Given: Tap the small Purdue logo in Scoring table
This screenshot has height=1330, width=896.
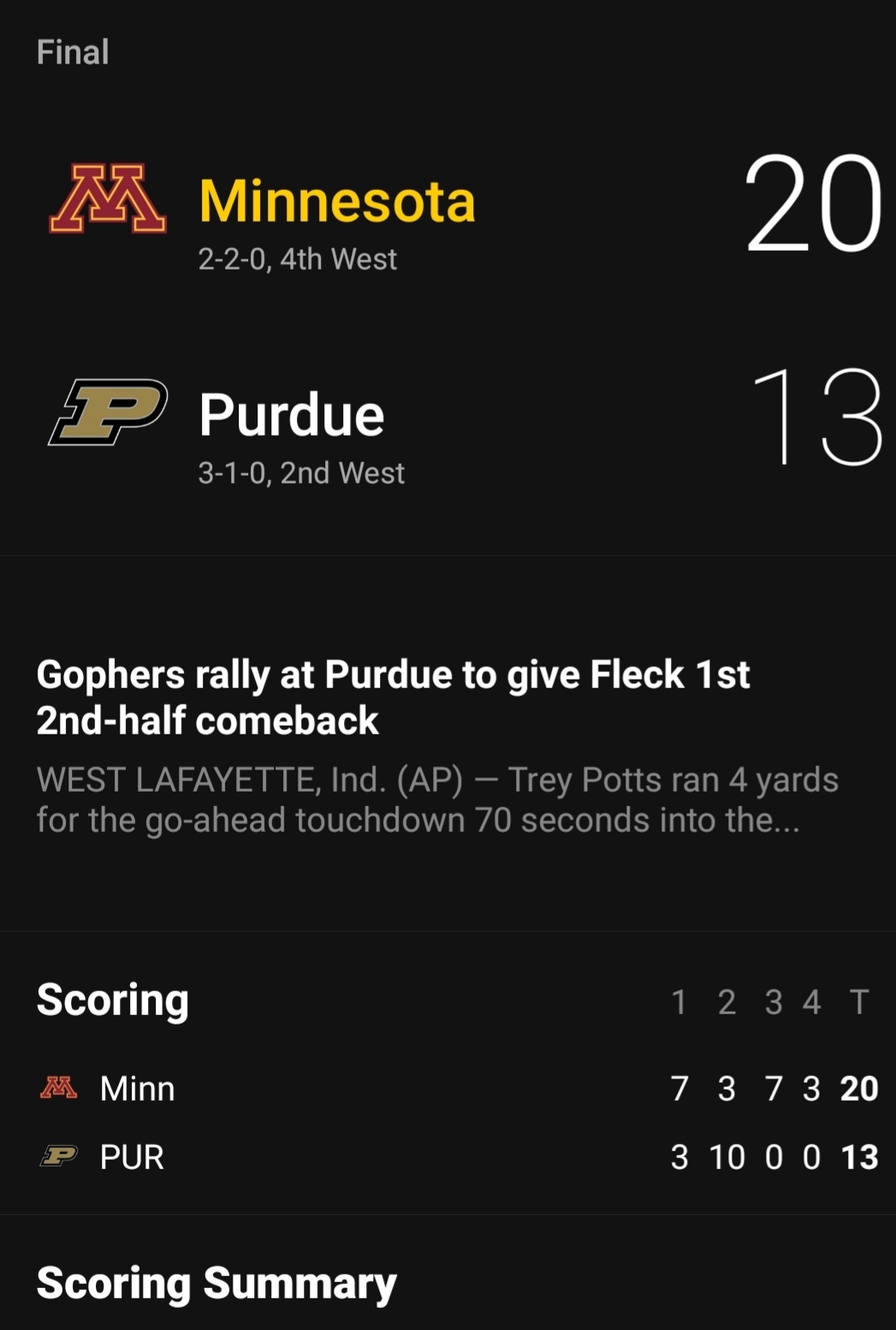Looking at the screenshot, I should point(59,1156).
